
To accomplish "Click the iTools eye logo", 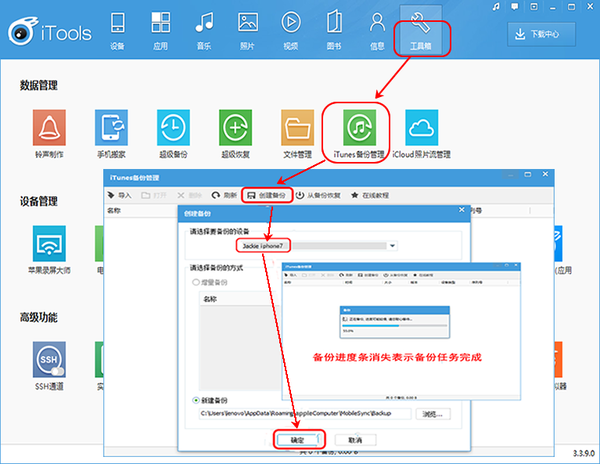I will point(22,31).
